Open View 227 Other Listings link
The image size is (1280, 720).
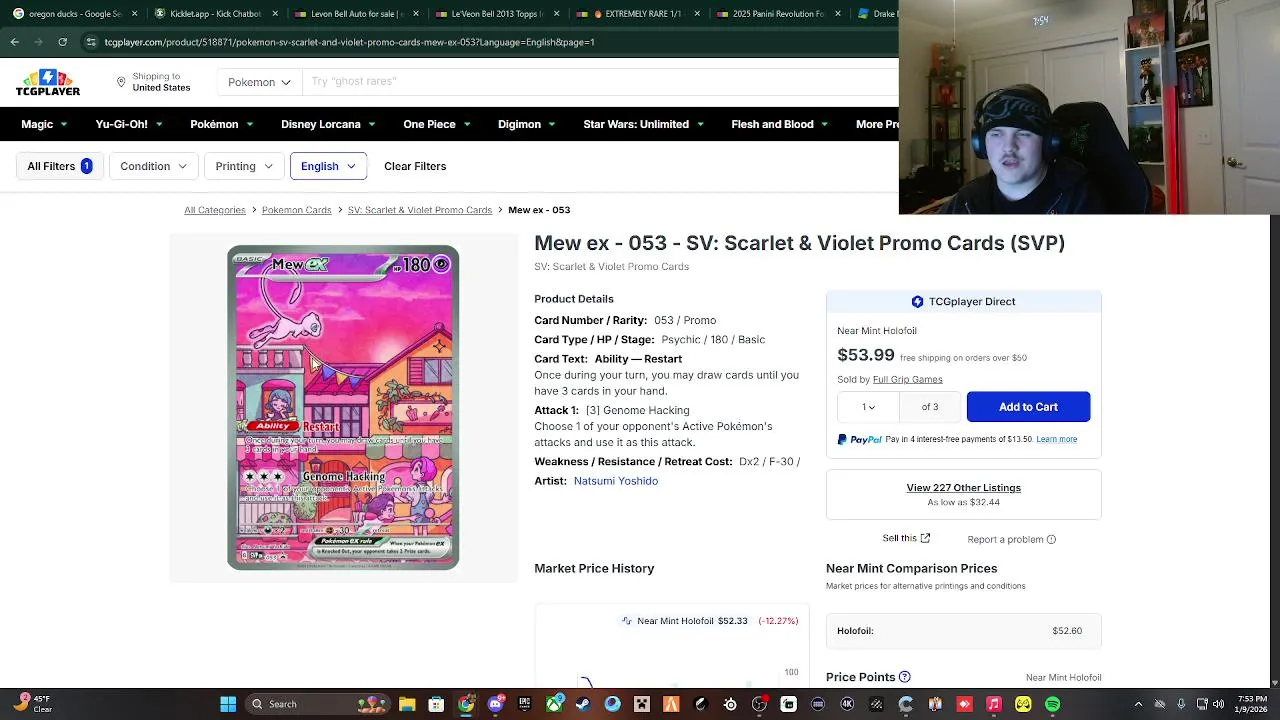[963, 488]
